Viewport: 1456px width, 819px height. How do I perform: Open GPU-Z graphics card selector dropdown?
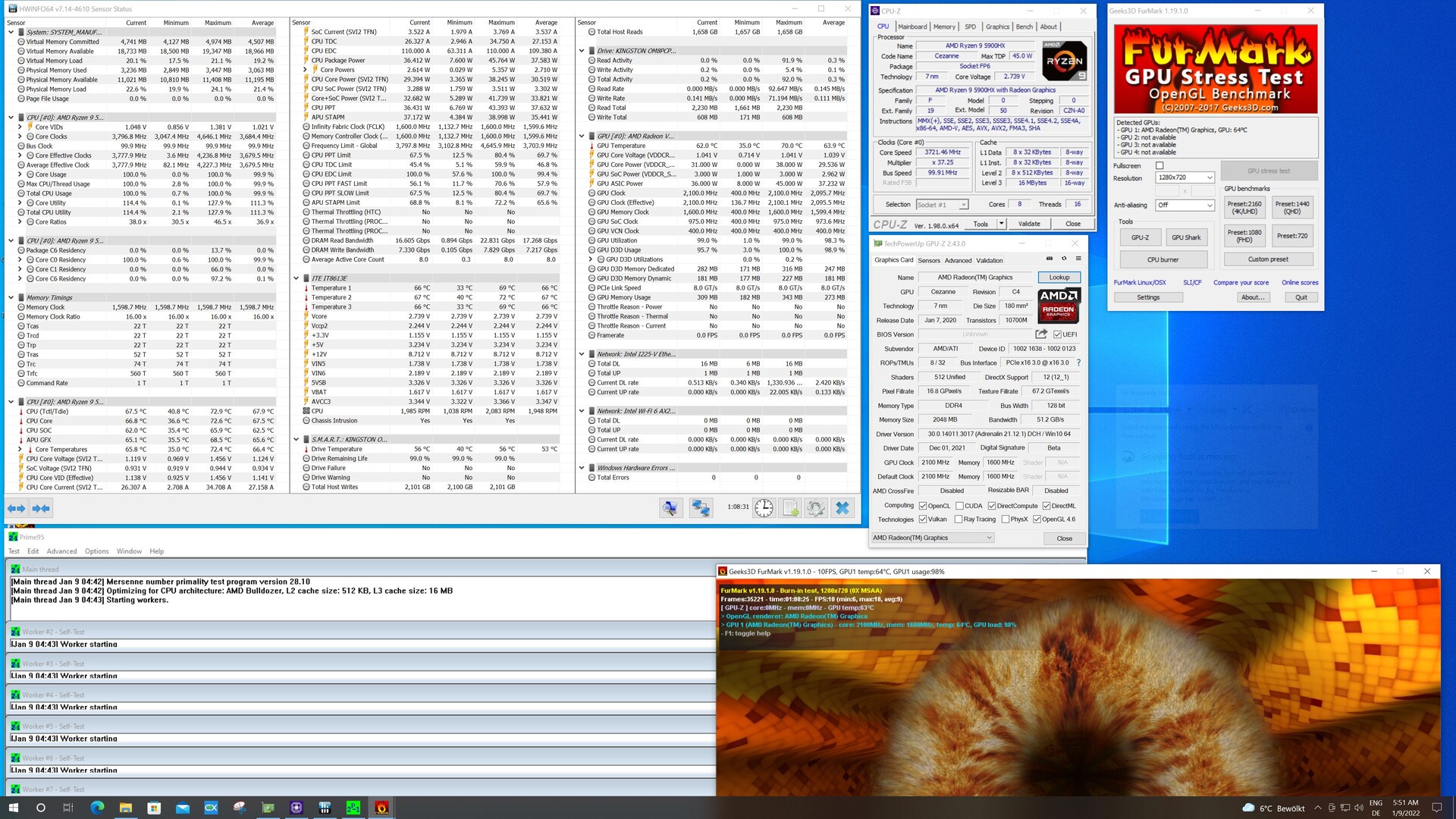(x=932, y=538)
